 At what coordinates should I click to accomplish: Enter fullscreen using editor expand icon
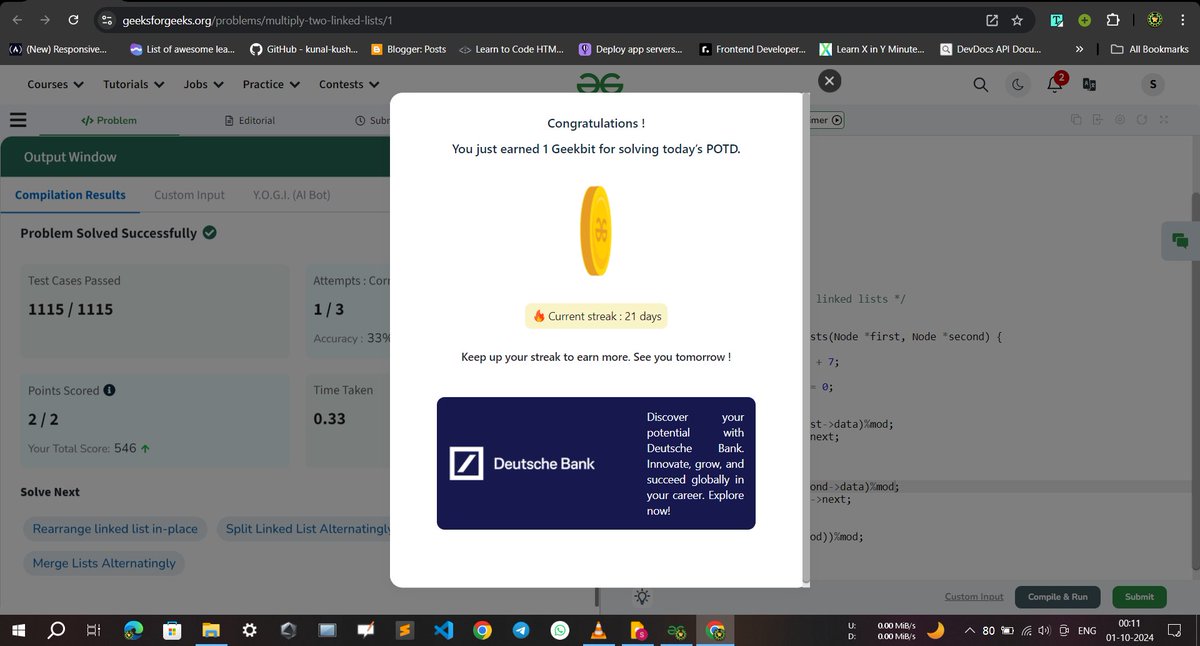coord(1163,120)
